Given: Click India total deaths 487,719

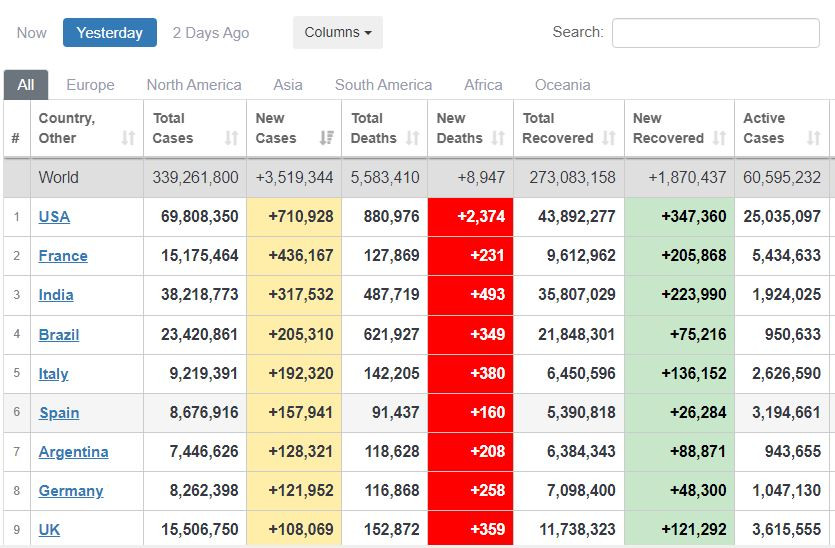Looking at the screenshot, I should 391,295.
